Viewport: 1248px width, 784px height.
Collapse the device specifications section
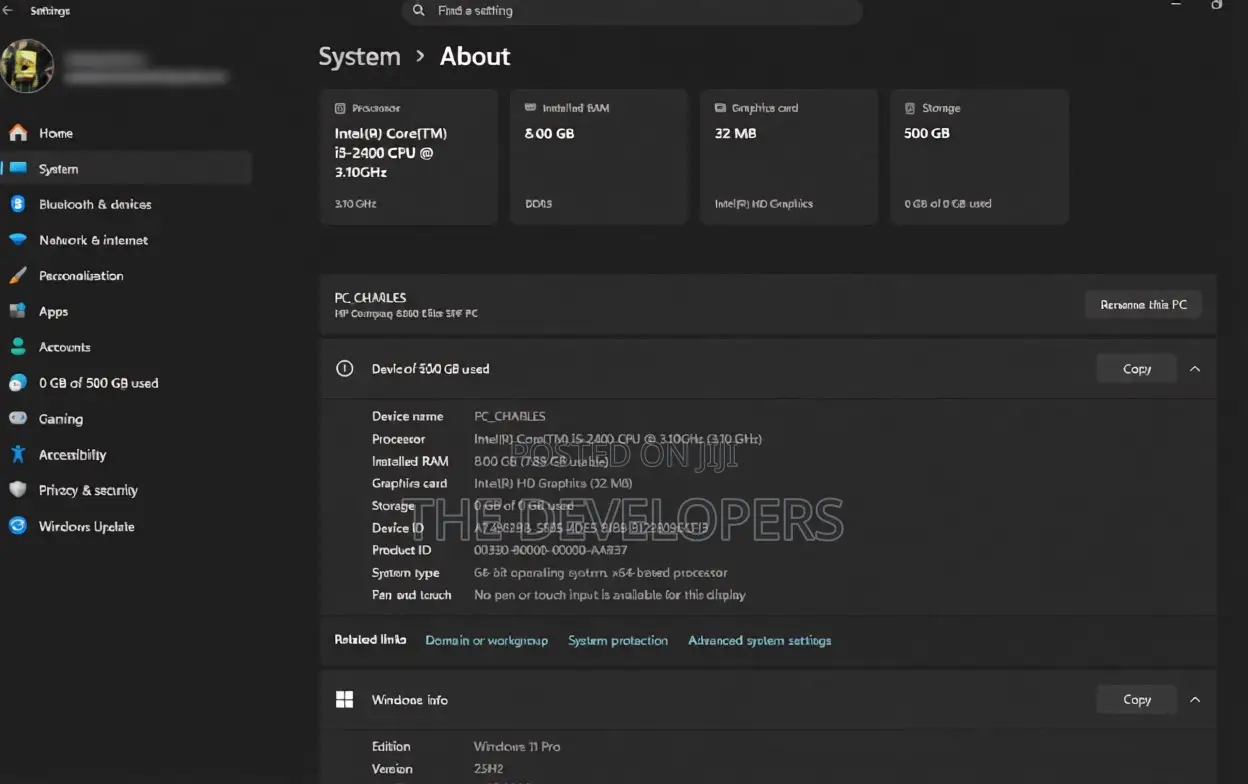(x=1195, y=369)
